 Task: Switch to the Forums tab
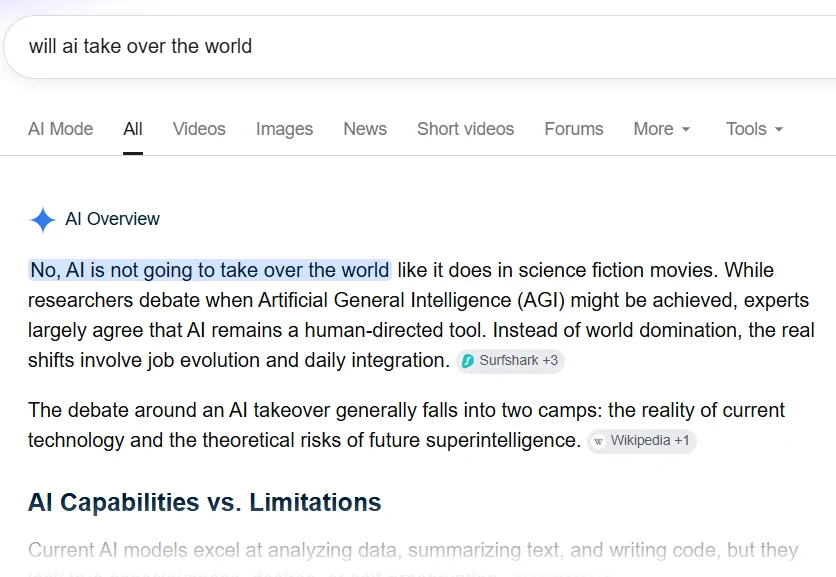(574, 129)
